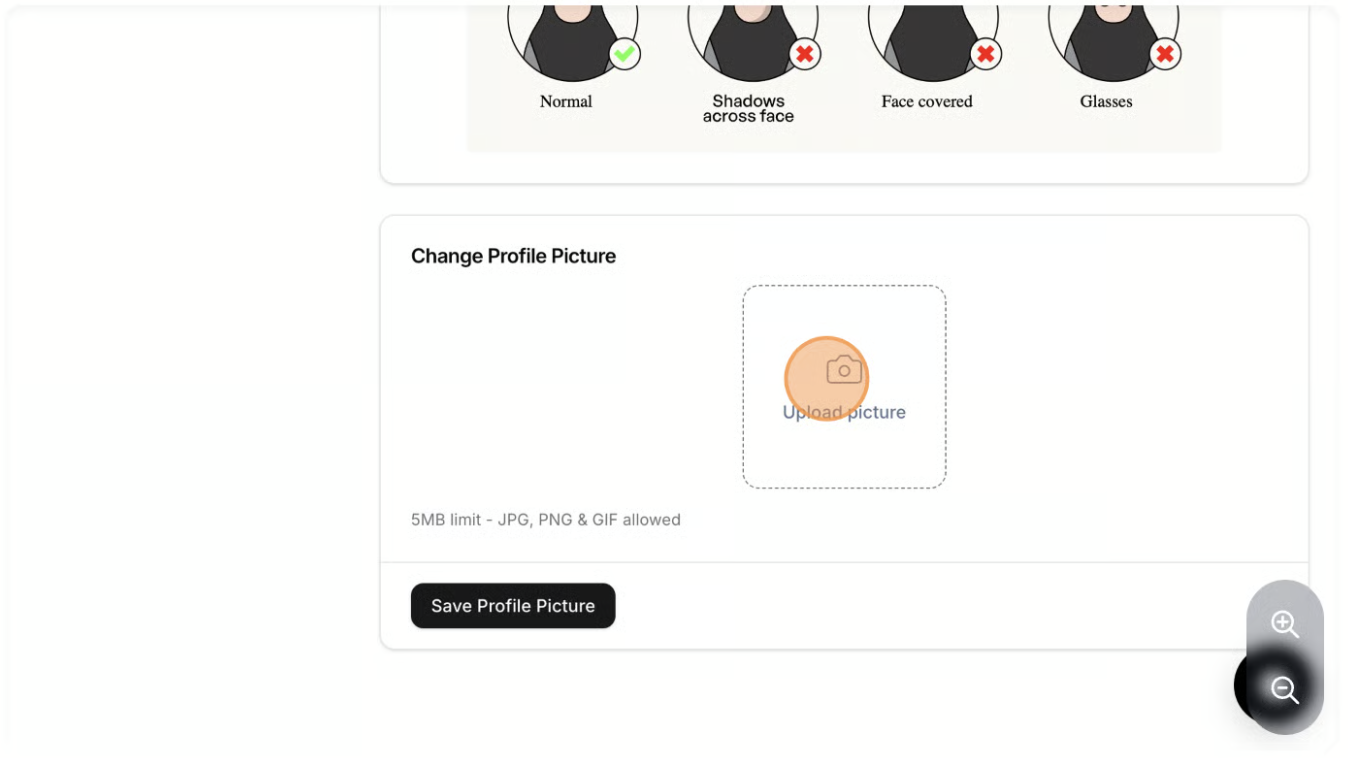Click the Change Profile Picture heading
This screenshot has height=758, width=1348.
513,256
